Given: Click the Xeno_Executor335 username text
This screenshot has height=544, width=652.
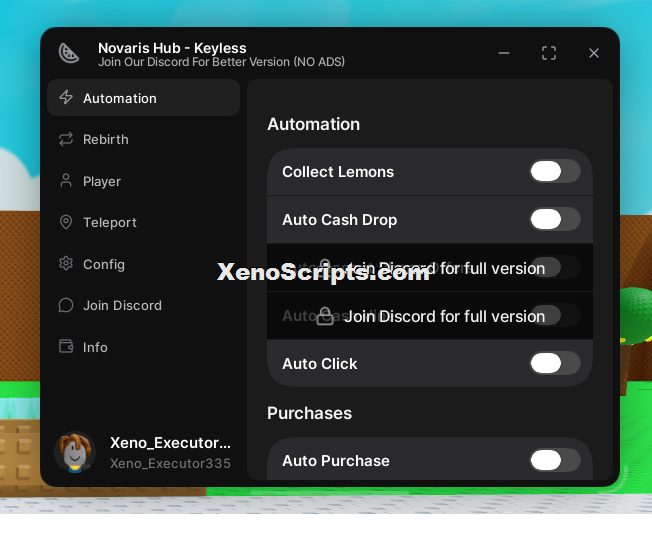Looking at the screenshot, I should 170,463.
